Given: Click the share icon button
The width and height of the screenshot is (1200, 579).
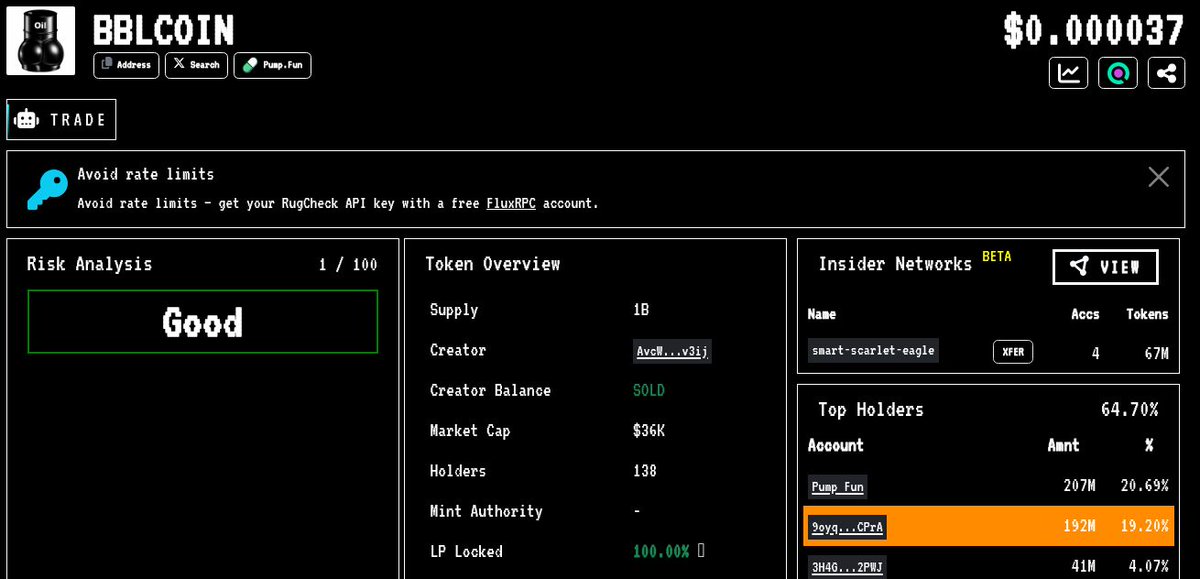Looking at the screenshot, I should 1166,73.
